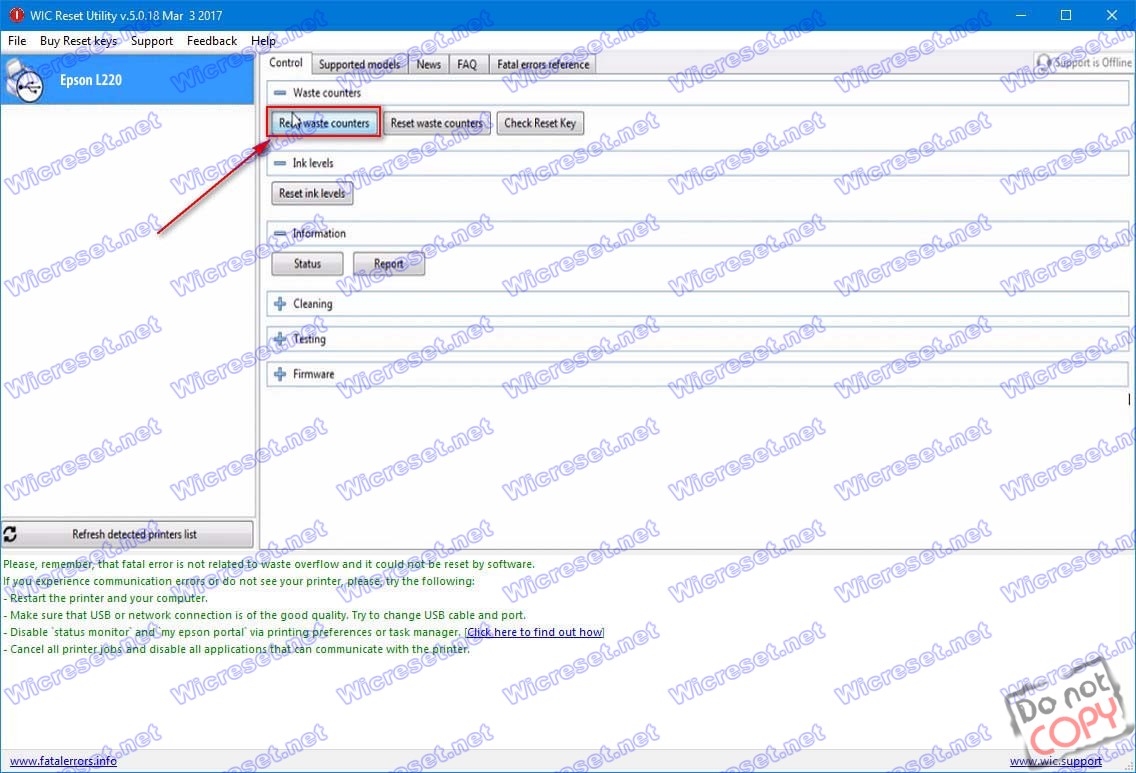The height and width of the screenshot is (773, 1136).
Task: Expand the Cleaning section
Action: tap(280, 304)
